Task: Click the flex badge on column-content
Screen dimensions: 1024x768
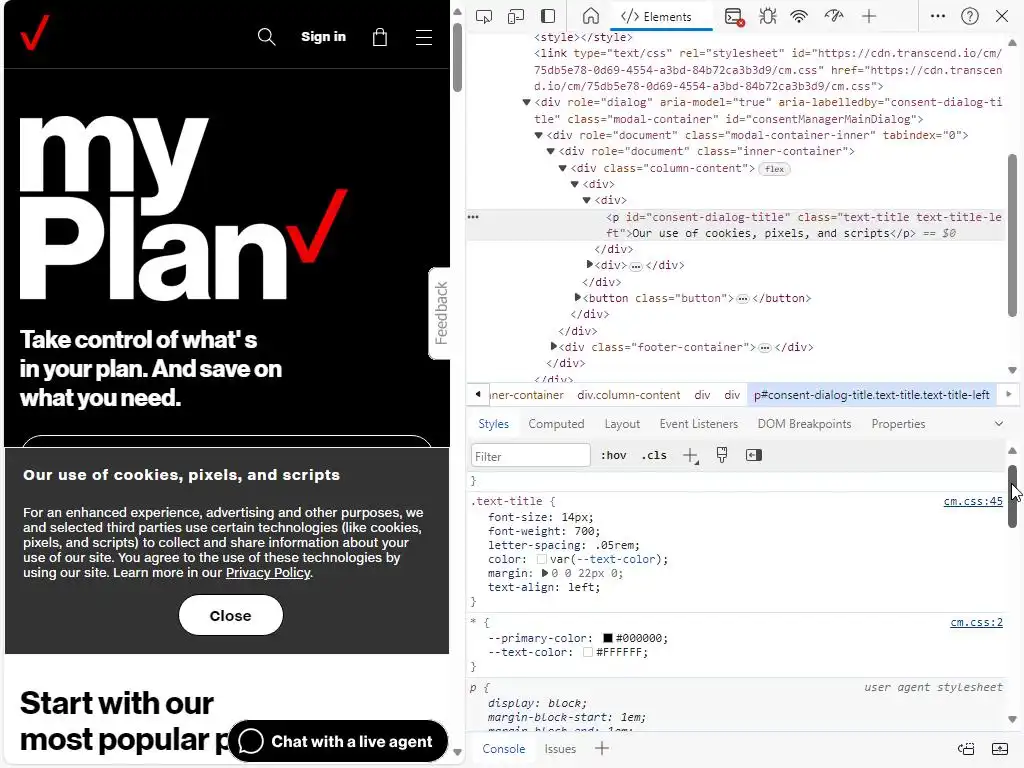Action: [x=775, y=169]
